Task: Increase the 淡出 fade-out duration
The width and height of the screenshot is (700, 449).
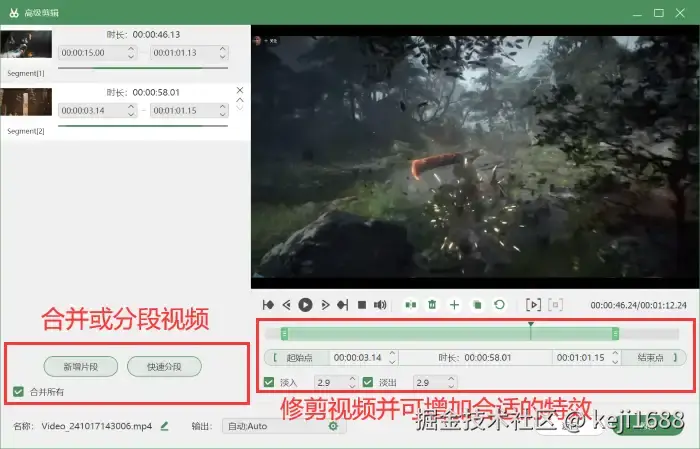Action: 451,378
